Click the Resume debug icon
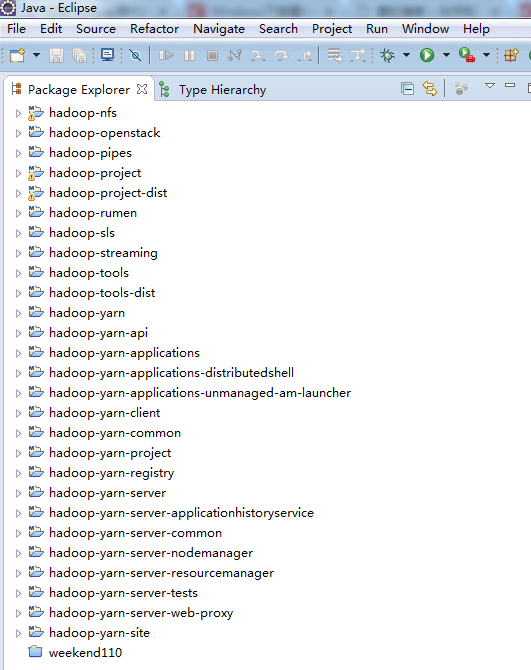This screenshot has height=670, width=531. 166,56
